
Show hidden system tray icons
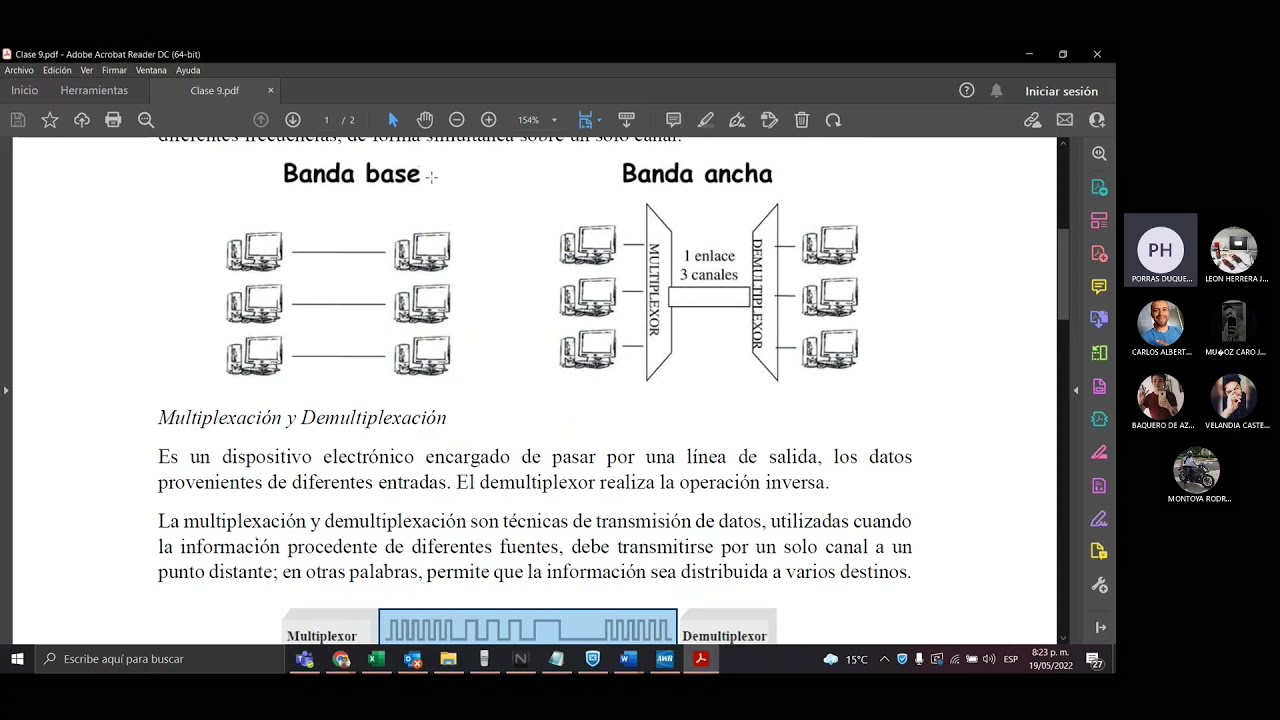(x=884, y=659)
